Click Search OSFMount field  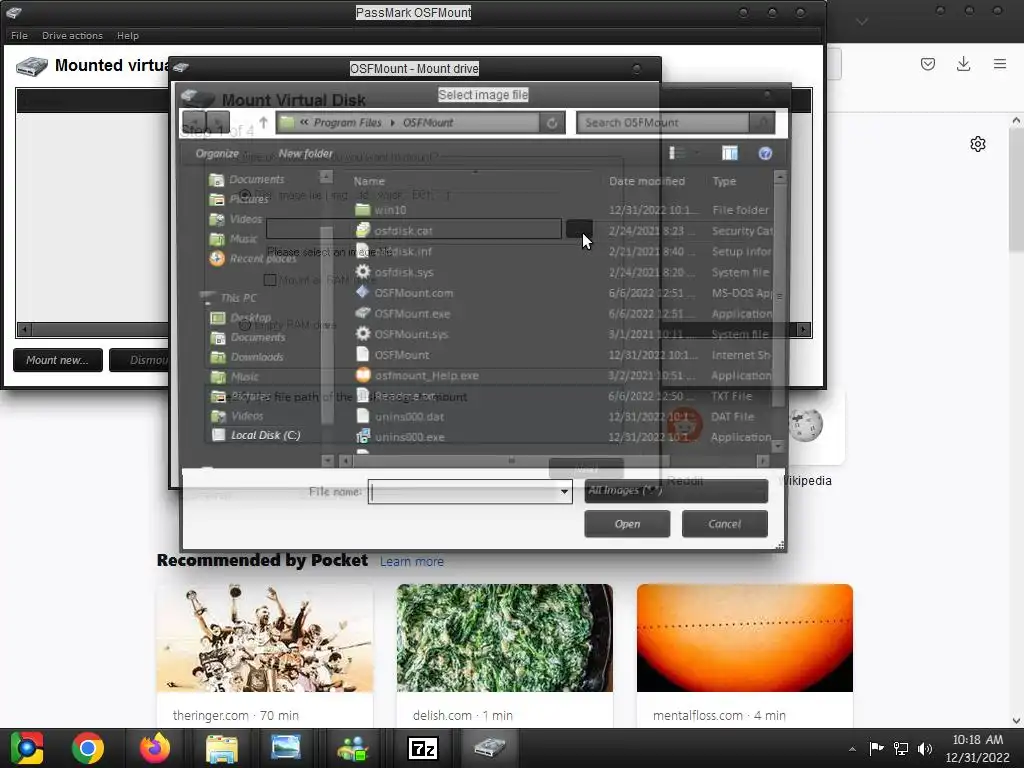tap(663, 123)
